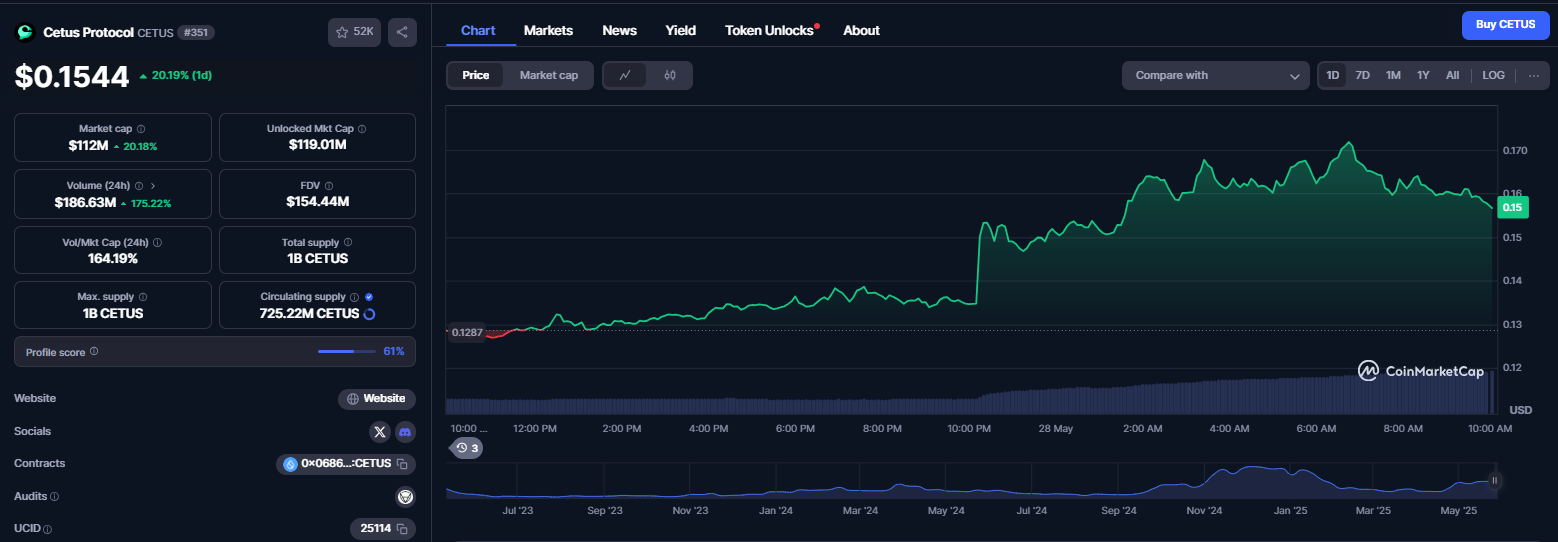The height and width of the screenshot is (542, 1558).
Task: Add CETUS to watchlist via star button
Action: pos(354,32)
